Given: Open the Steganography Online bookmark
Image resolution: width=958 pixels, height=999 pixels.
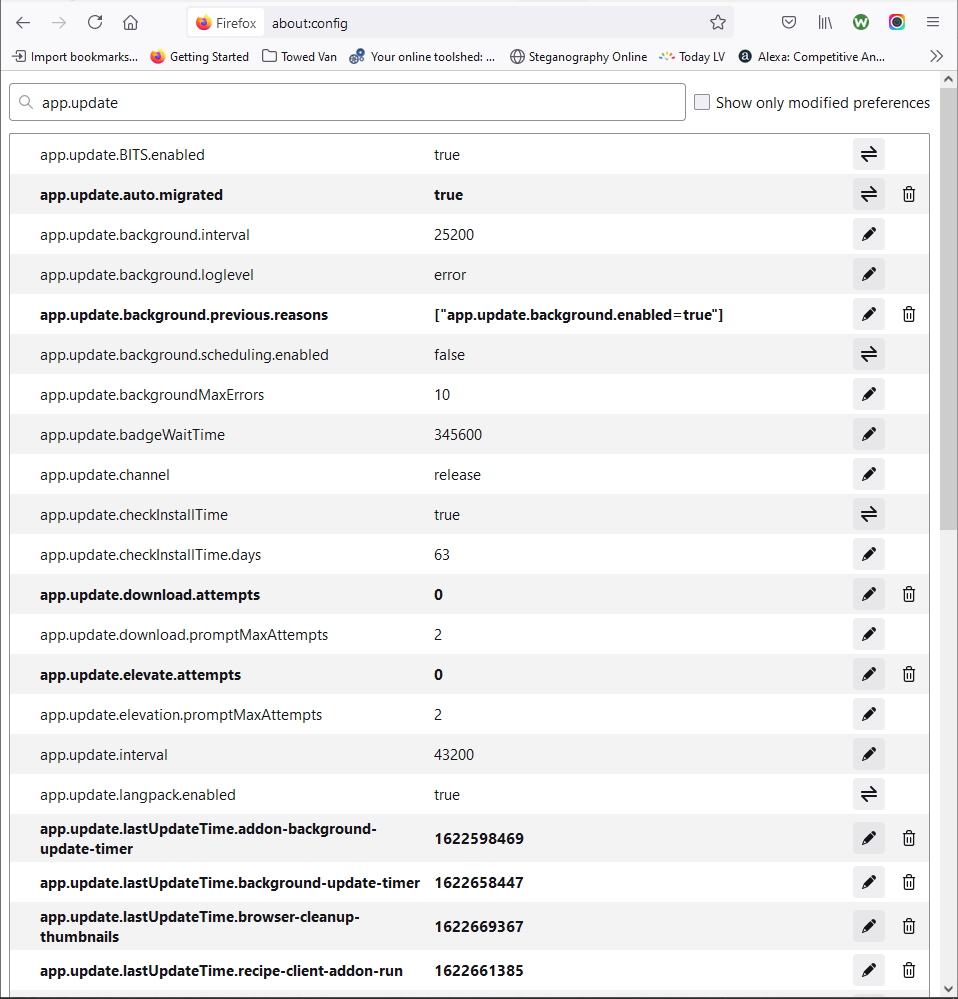Looking at the screenshot, I should click(578, 57).
